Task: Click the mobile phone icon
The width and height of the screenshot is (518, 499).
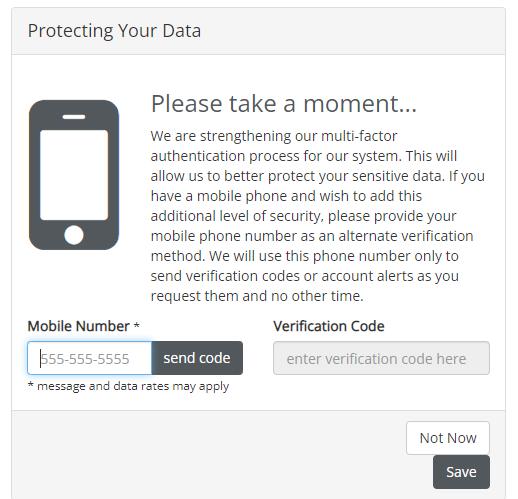Action: pos(74,175)
